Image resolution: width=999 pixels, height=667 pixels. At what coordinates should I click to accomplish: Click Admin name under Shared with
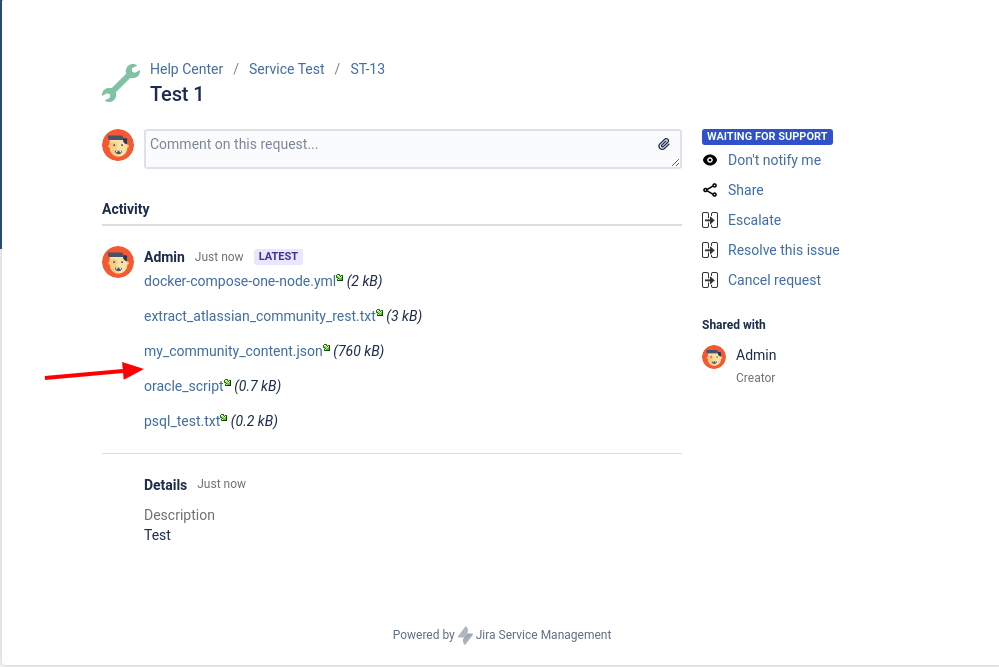(756, 355)
